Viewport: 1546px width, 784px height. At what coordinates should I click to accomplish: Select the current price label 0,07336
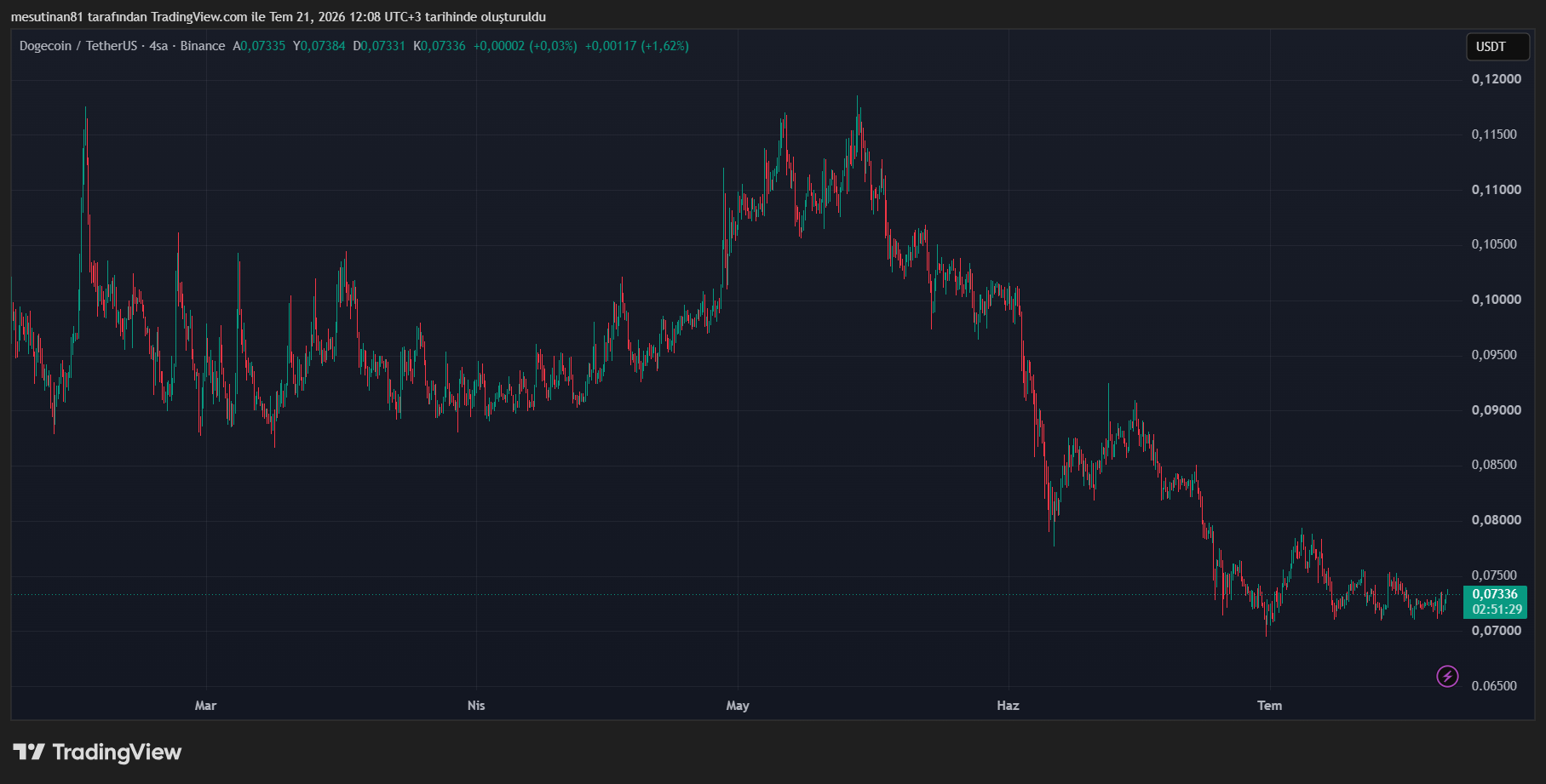[1495, 594]
